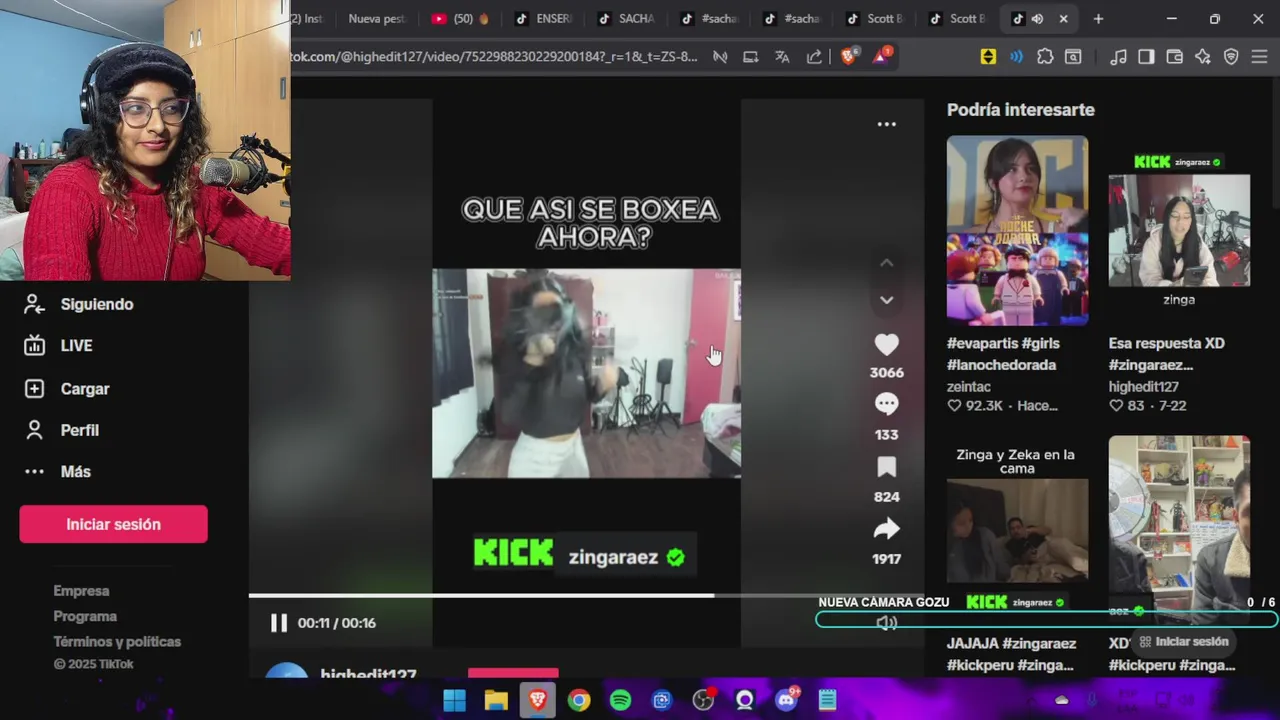
Task: Click Brave Rewards triangle icon
Action: [x=881, y=57]
